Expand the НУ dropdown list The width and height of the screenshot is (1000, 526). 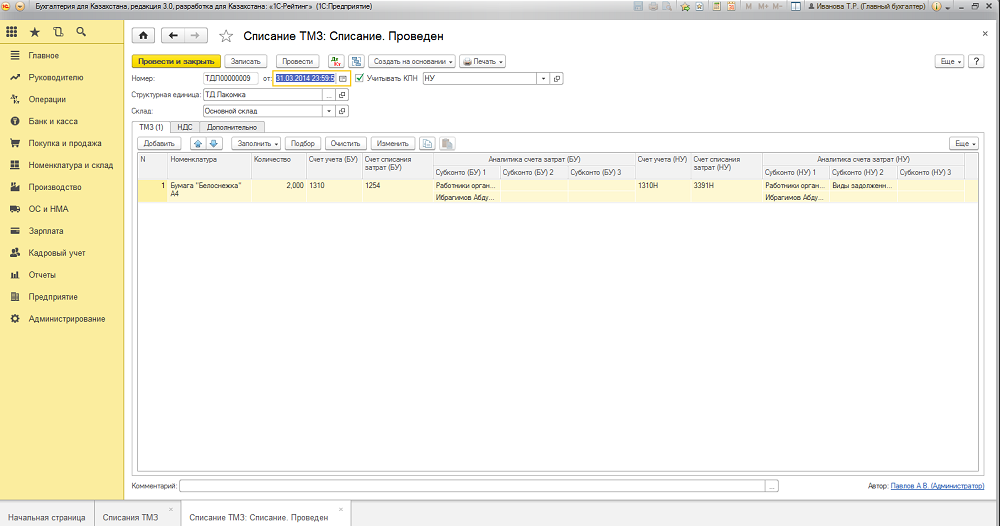click(543, 78)
